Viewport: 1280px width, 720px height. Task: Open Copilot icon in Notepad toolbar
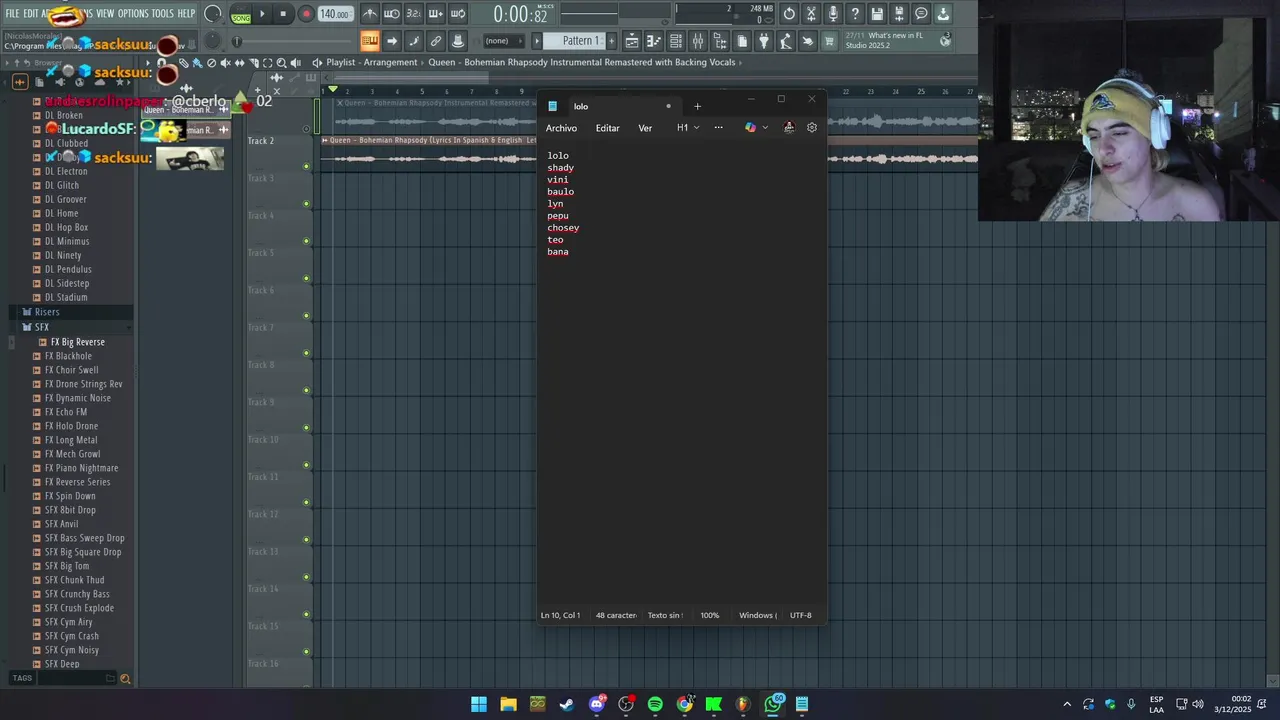click(x=751, y=128)
